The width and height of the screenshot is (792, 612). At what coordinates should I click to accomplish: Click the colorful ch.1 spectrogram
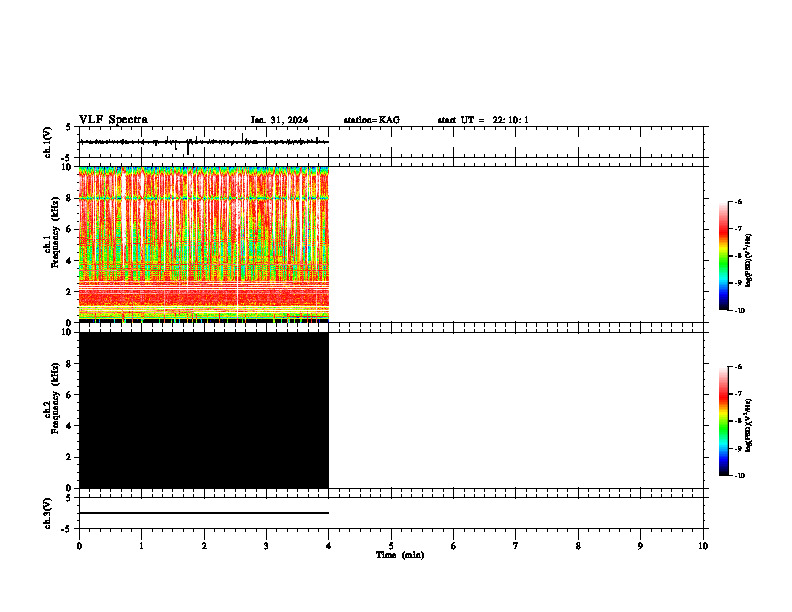204,244
